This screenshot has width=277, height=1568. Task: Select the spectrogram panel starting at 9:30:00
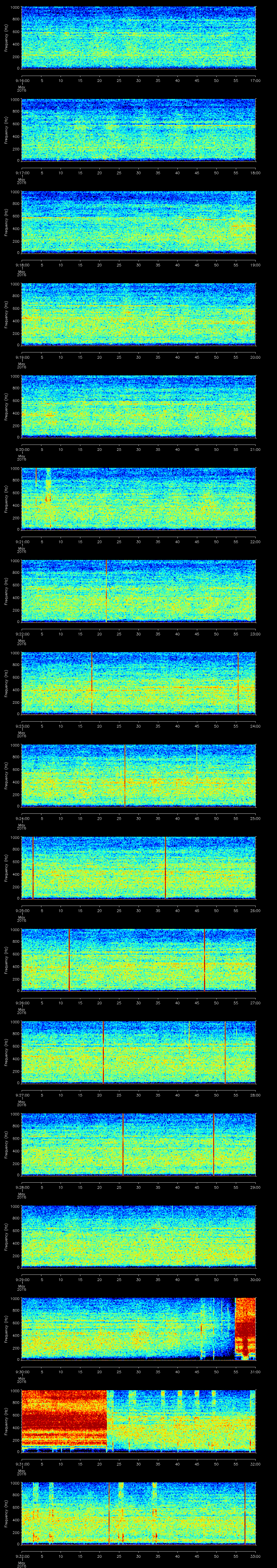[x=139, y=1329]
